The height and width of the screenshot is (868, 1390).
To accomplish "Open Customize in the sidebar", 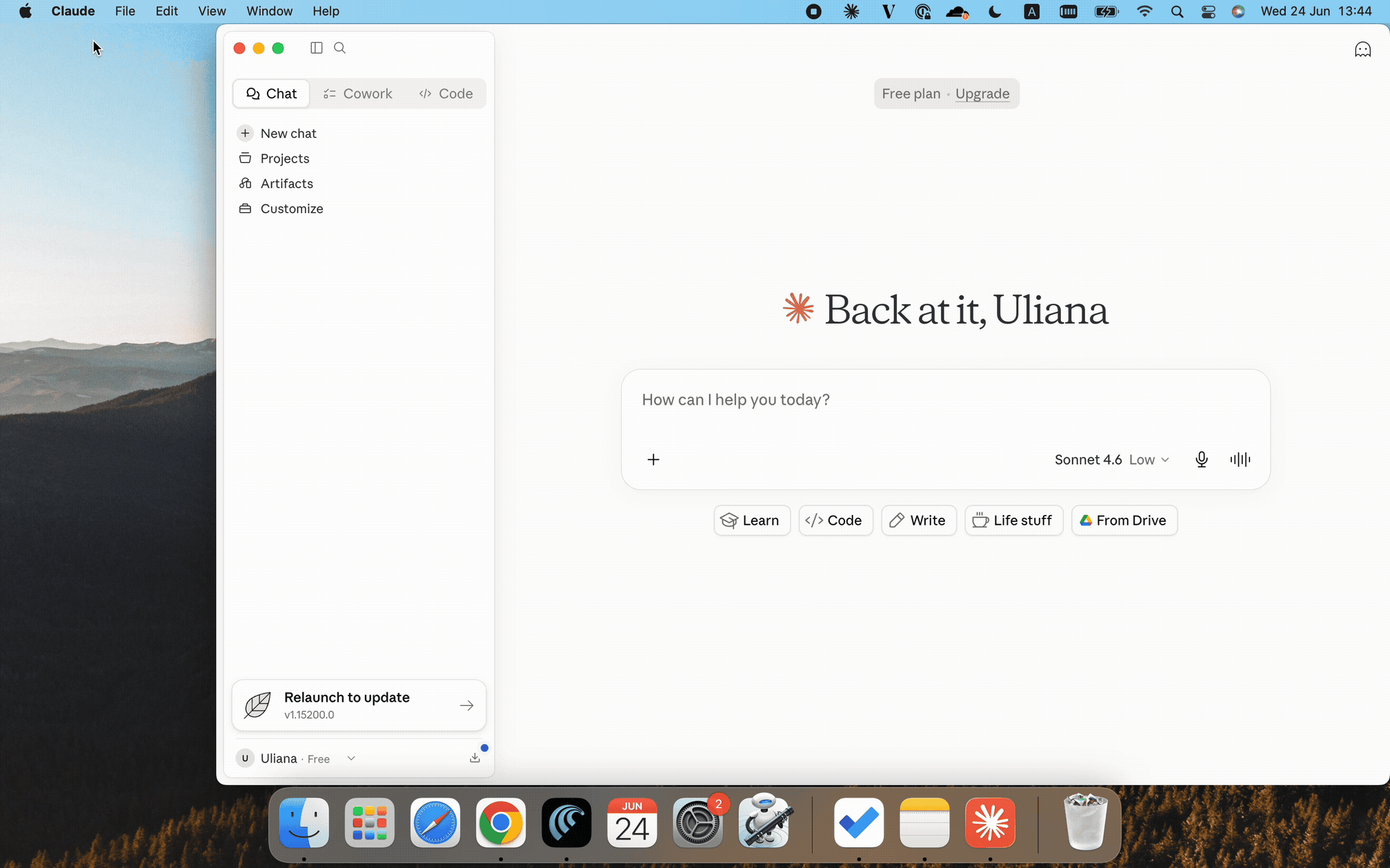I will pos(291,208).
